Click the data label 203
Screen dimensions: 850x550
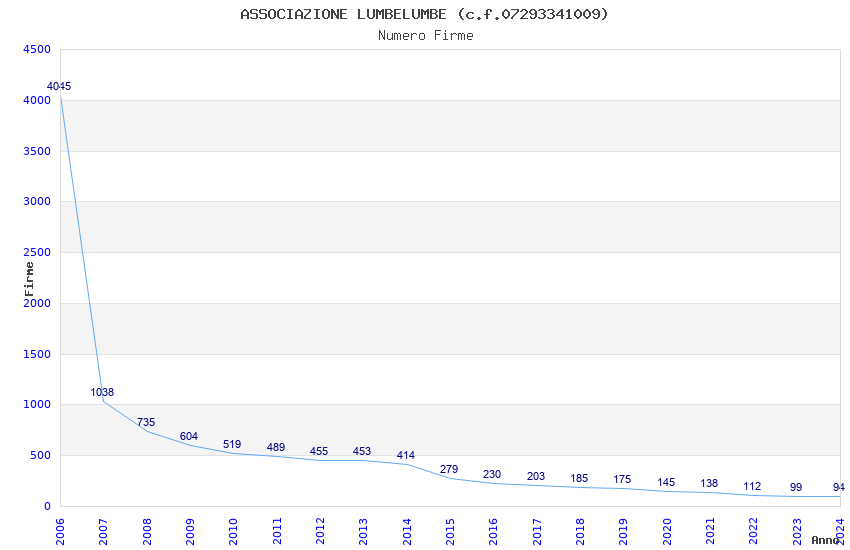pos(536,476)
